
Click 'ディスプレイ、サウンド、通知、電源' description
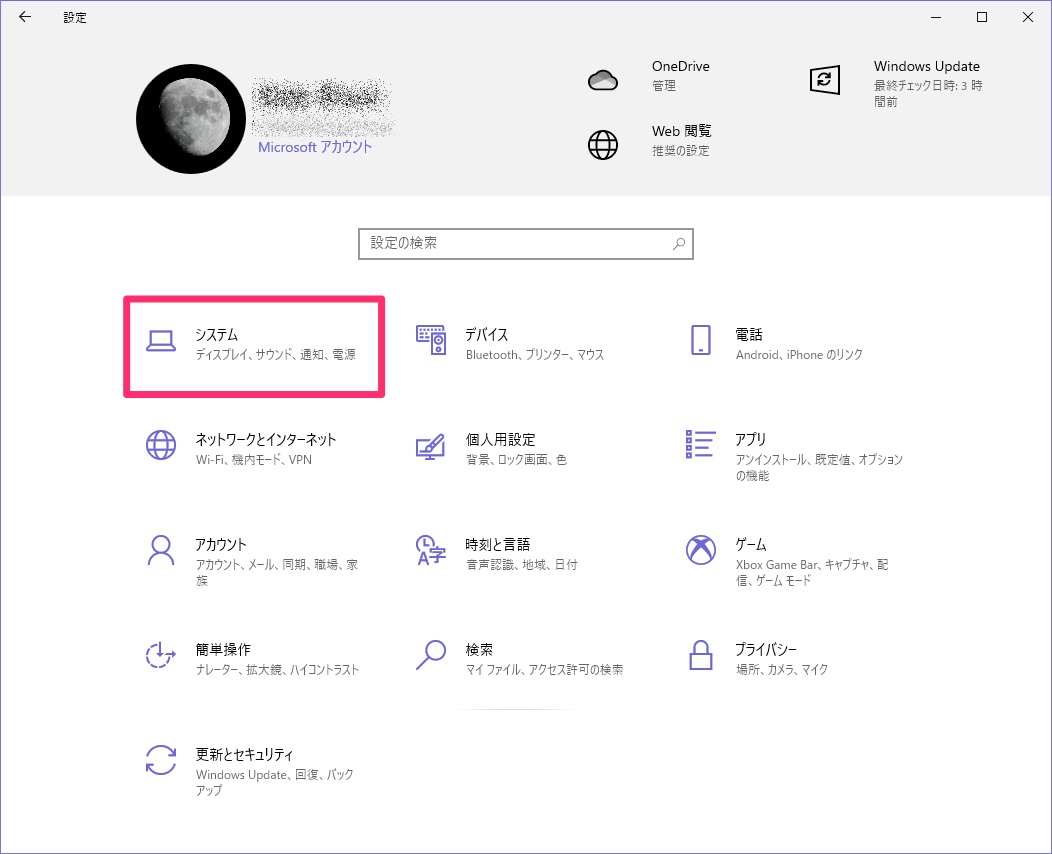point(275,354)
